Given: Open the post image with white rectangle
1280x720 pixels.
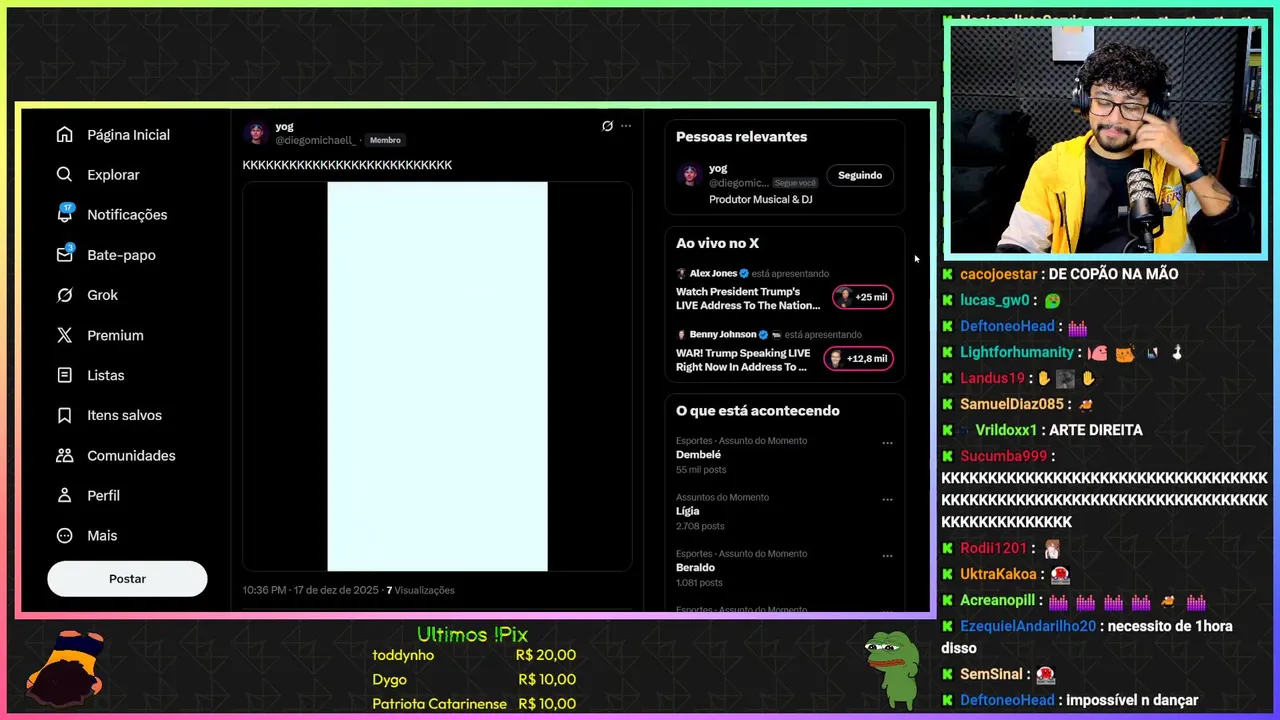Looking at the screenshot, I should (x=437, y=376).
